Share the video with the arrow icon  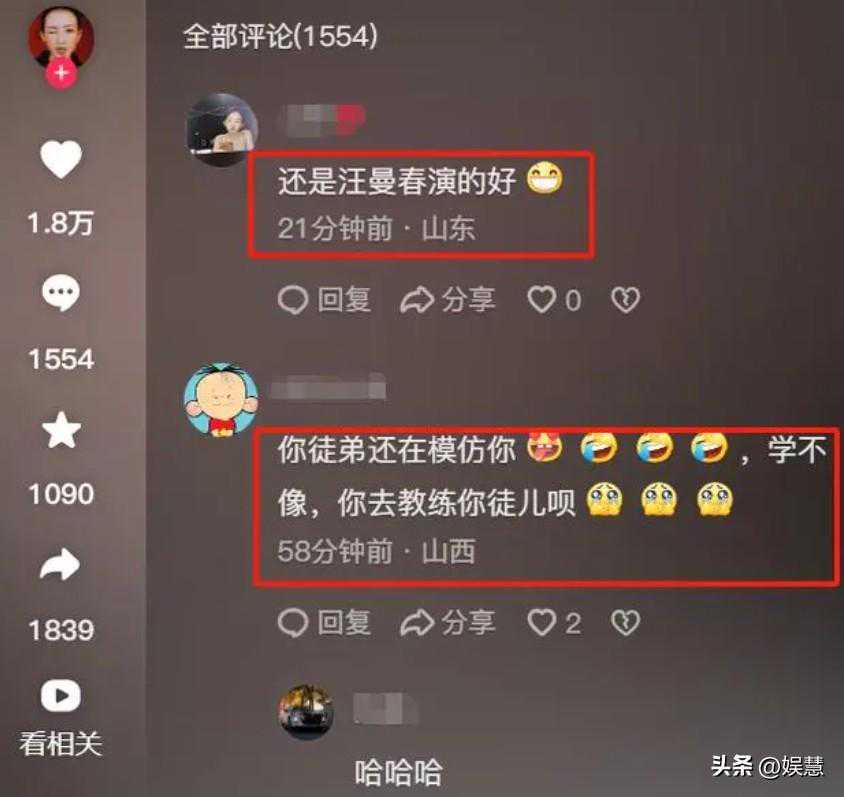(60, 565)
